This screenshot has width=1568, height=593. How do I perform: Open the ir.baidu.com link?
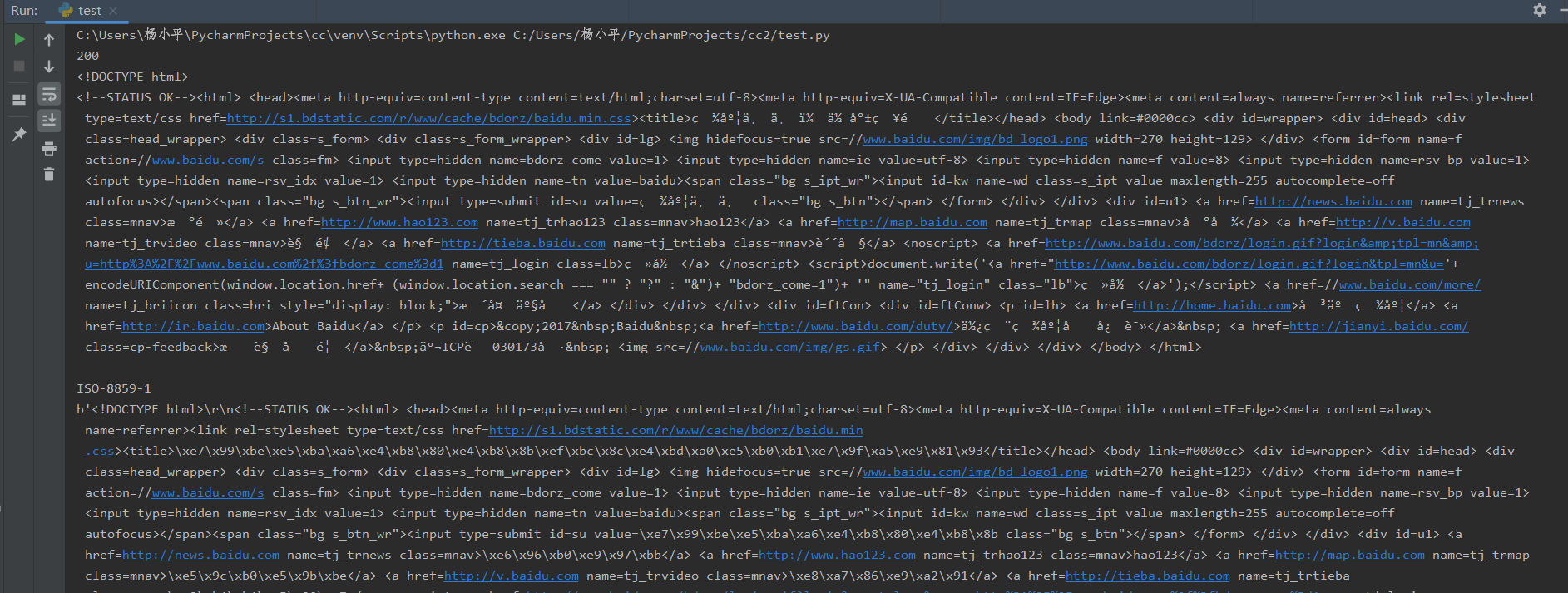coord(193,326)
